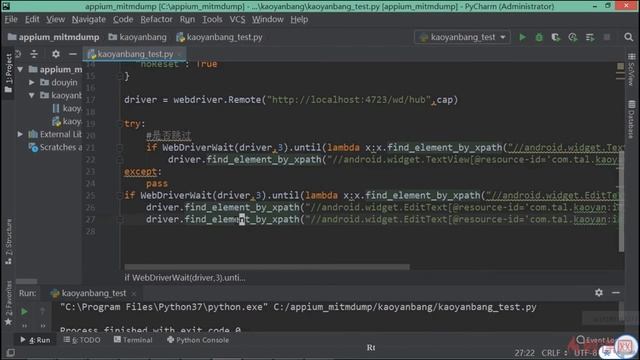Open the Event Log
This screenshot has width=640, height=360.
(x=595, y=340)
